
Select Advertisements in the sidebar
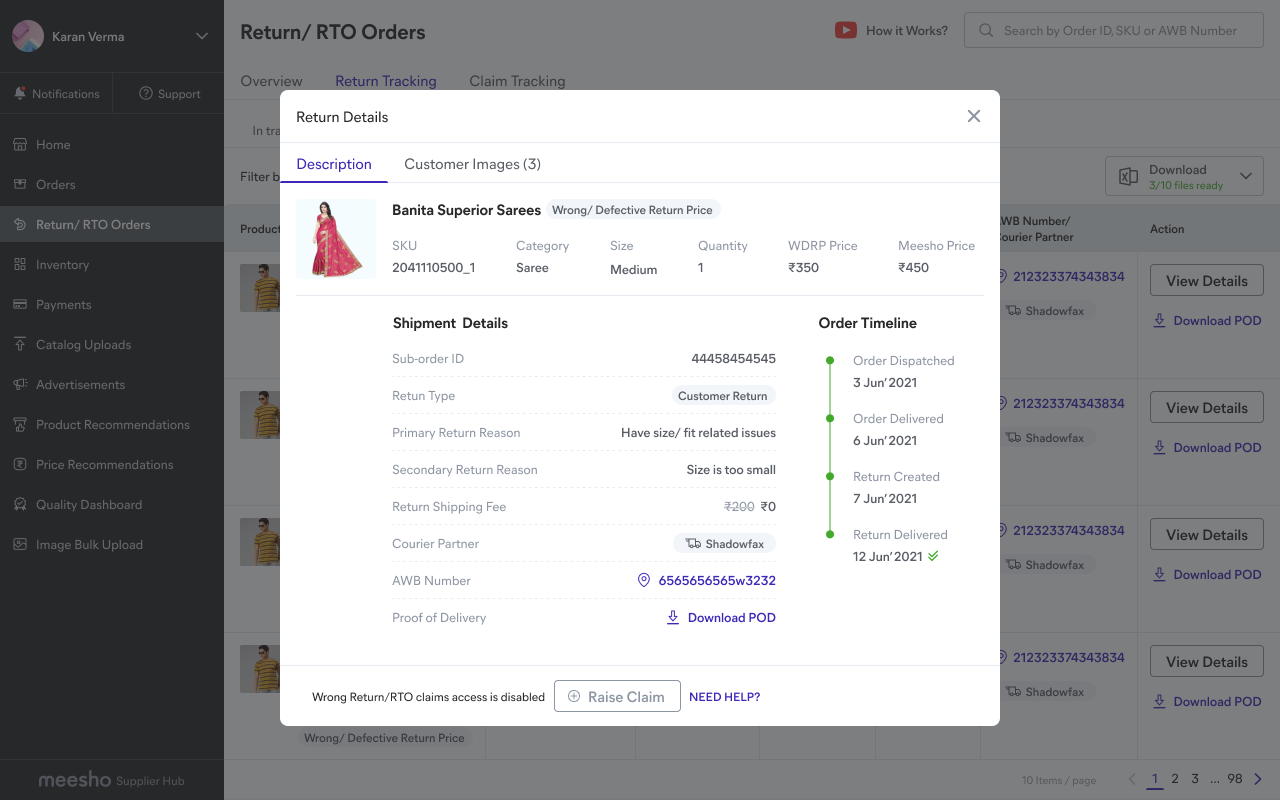click(112, 384)
